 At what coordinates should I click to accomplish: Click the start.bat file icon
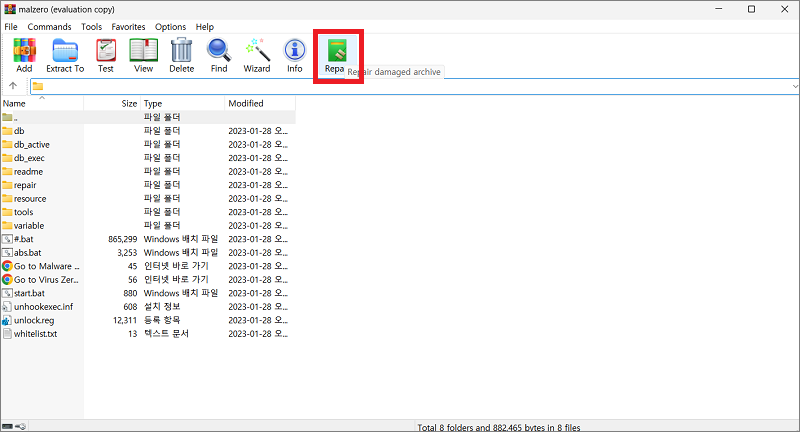[7, 293]
